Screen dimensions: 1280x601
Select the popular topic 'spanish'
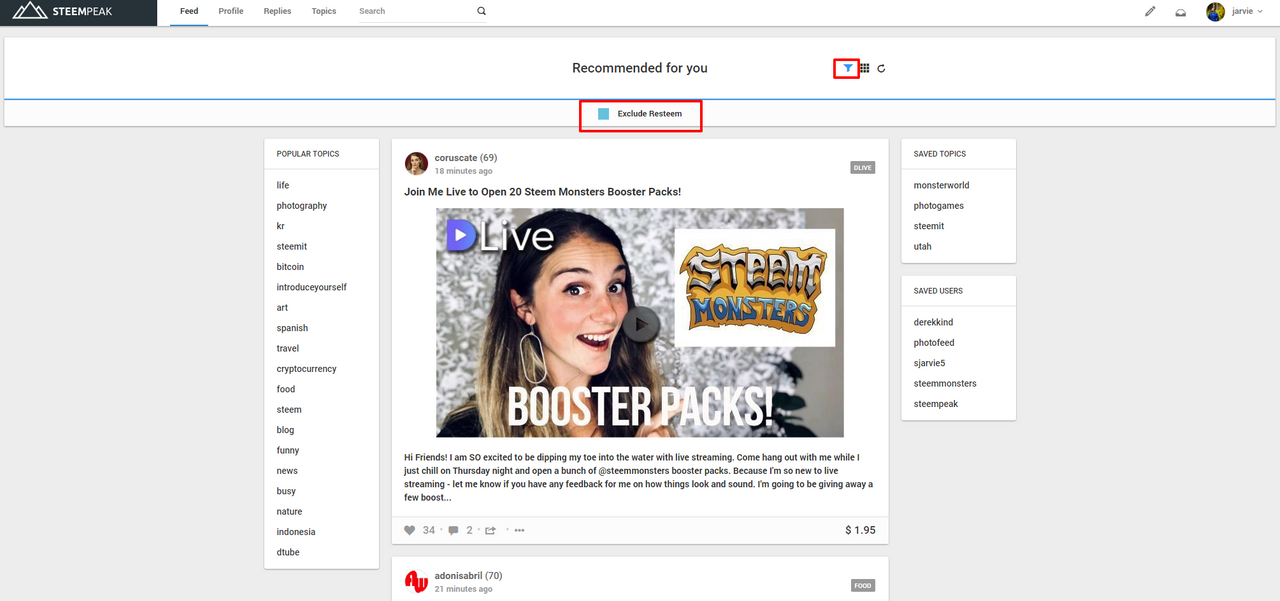tap(292, 328)
